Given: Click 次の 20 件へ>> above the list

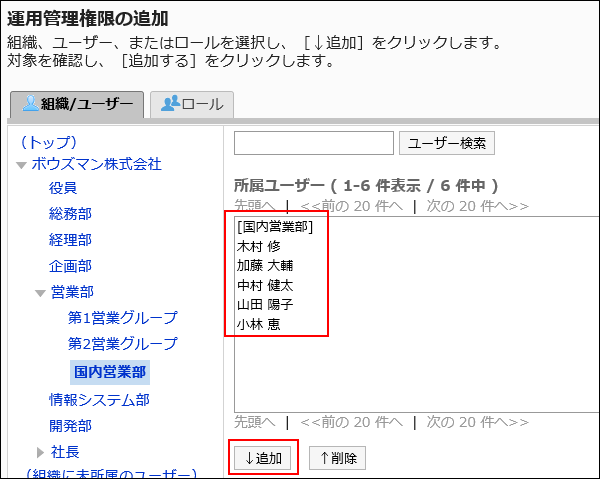Looking at the screenshot, I should click(x=478, y=206).
